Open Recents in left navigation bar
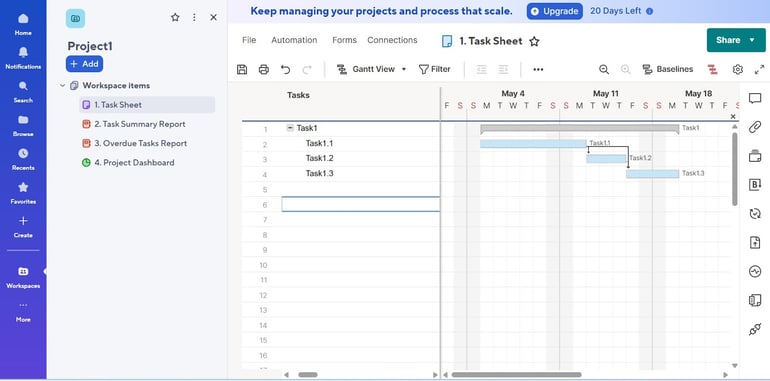Viewport: 770px width, 381px height. pos(23,160)
